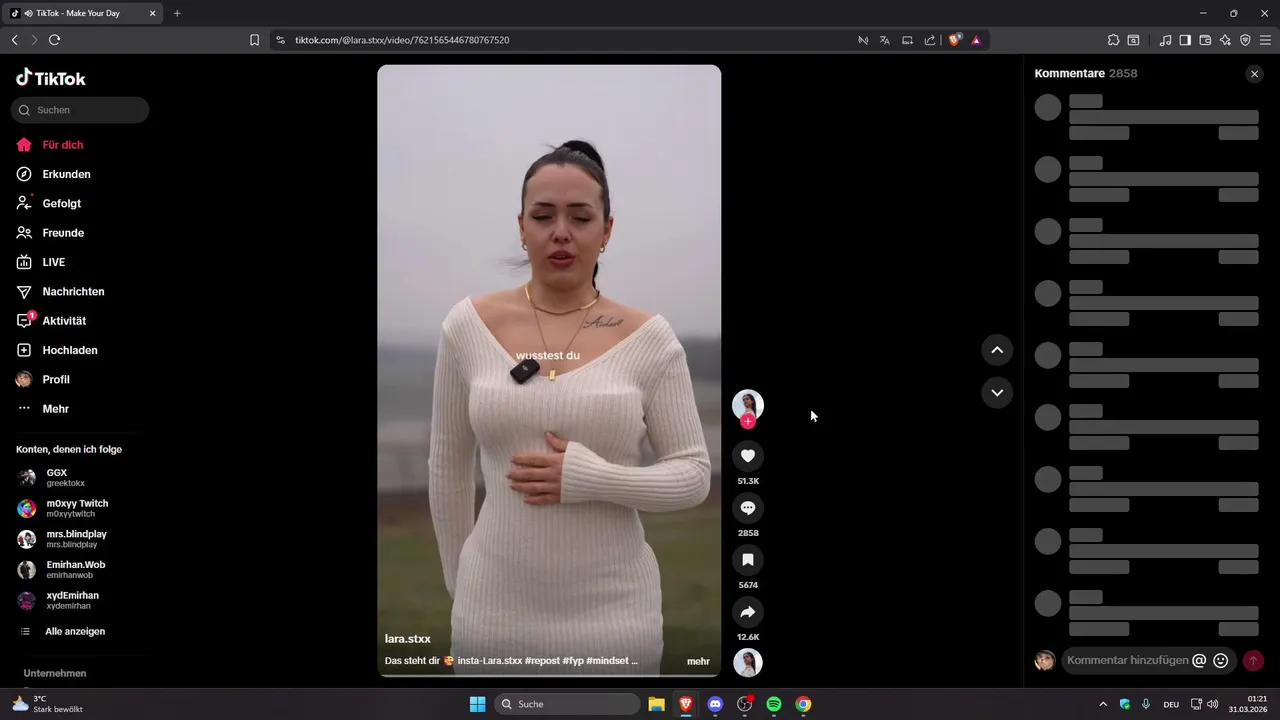Open the Erkunden page
The height and width of the screenshot is (720, 1280).
point(54,174)
